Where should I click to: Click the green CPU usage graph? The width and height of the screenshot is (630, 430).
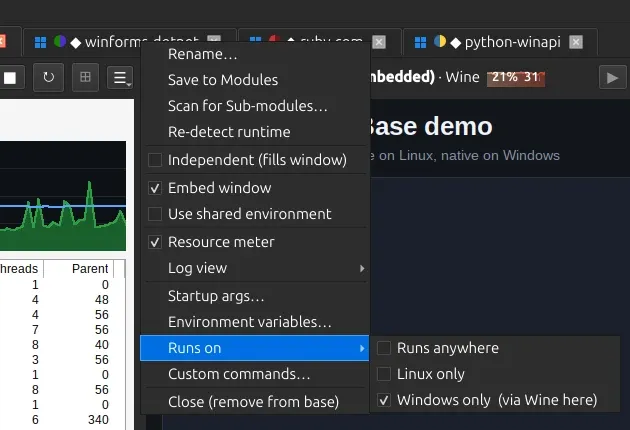tap(63, 196)
